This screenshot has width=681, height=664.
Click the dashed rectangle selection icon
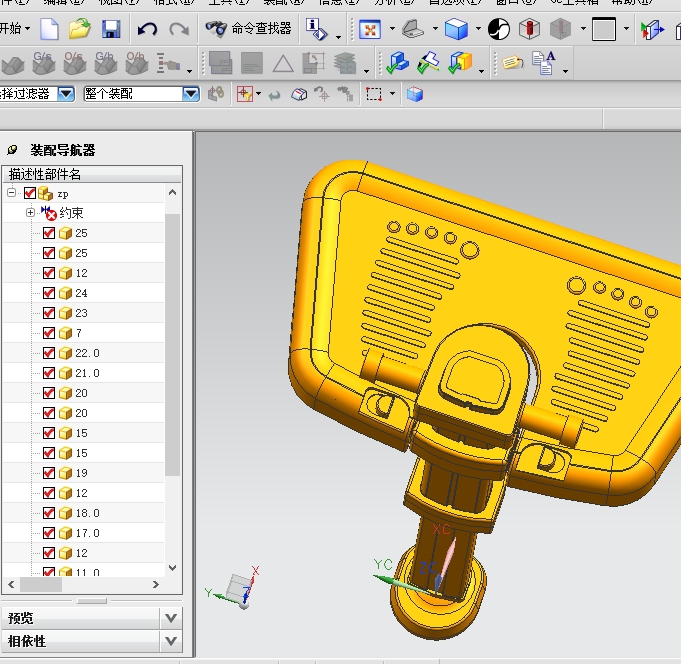click(x=374, y=94)
